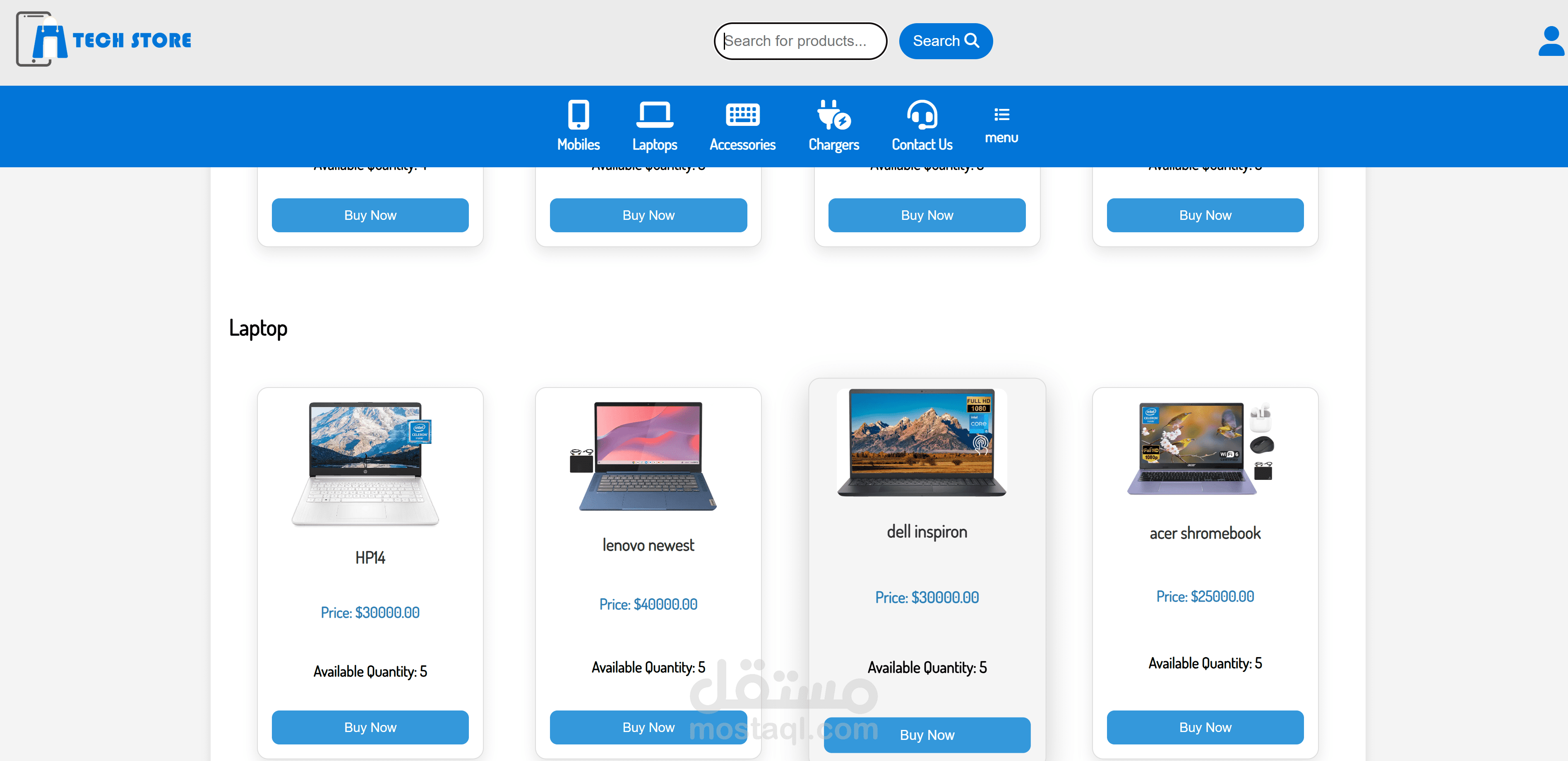View the acer shromebook product image
Image resolution: width=1568 pixels, height=761 pixels.
point(1201,449)
